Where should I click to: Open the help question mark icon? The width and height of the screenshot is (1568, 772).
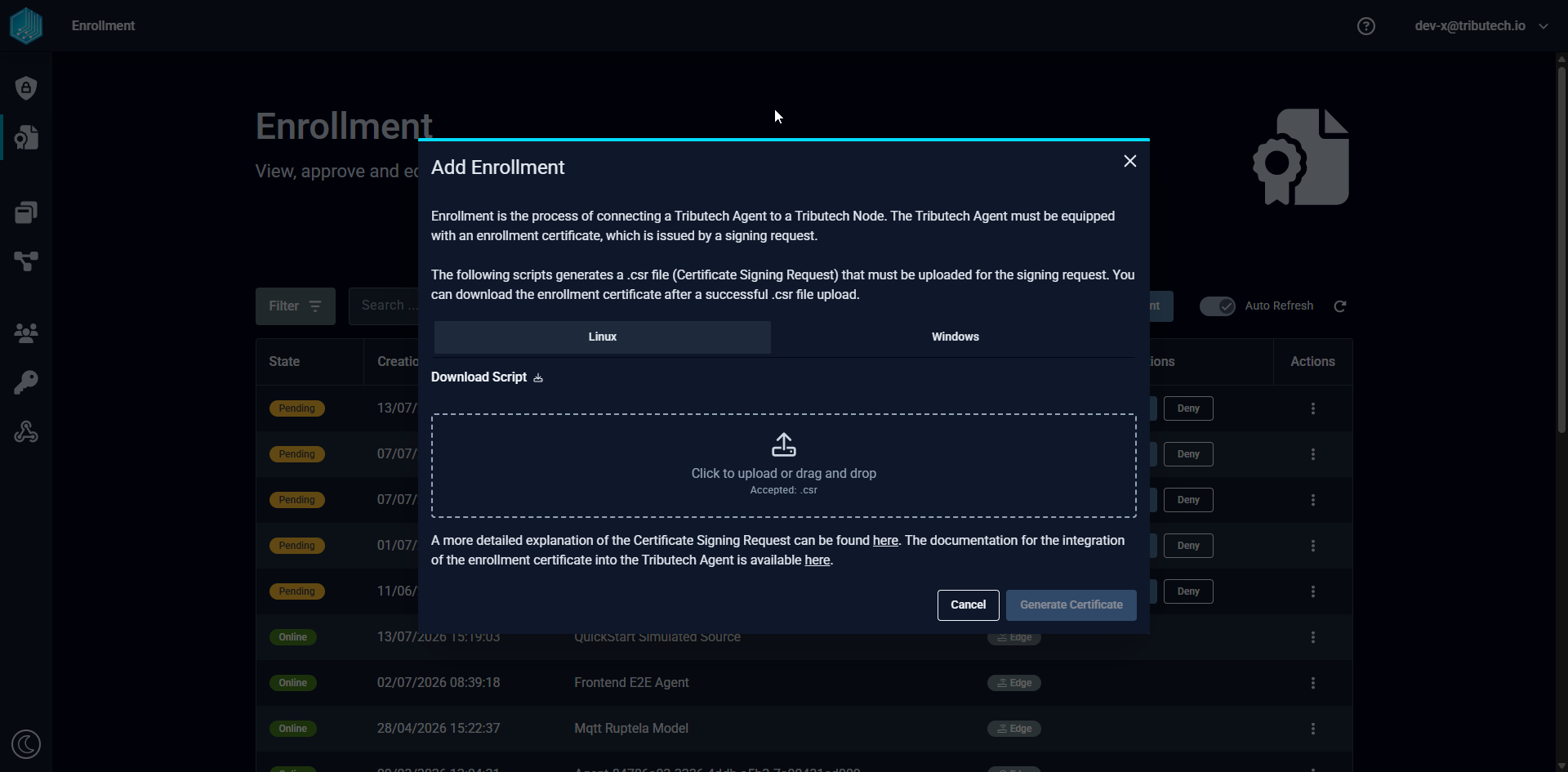(1366, 26)
